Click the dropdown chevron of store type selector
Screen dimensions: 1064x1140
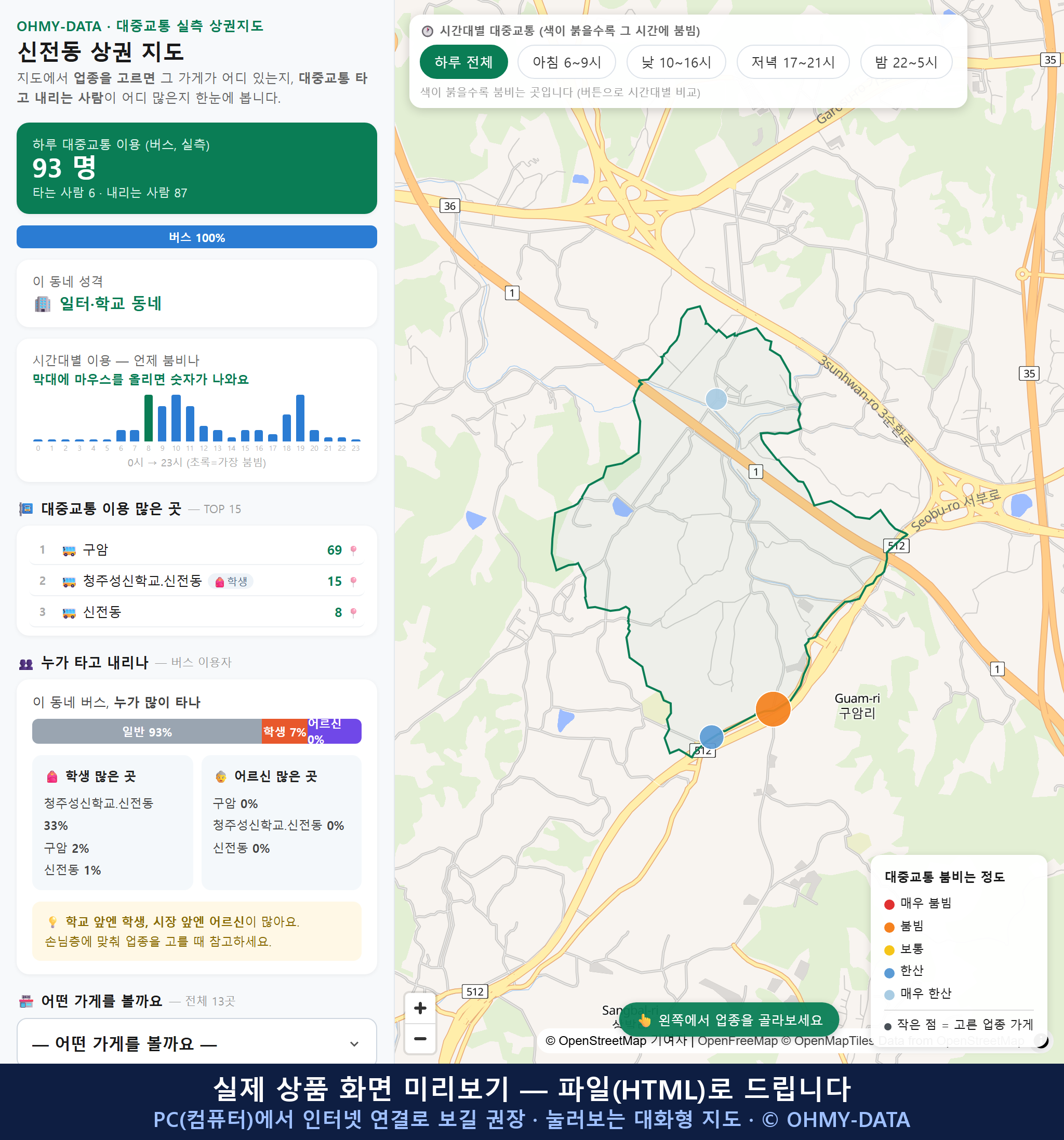click(x=354, y=1044)
